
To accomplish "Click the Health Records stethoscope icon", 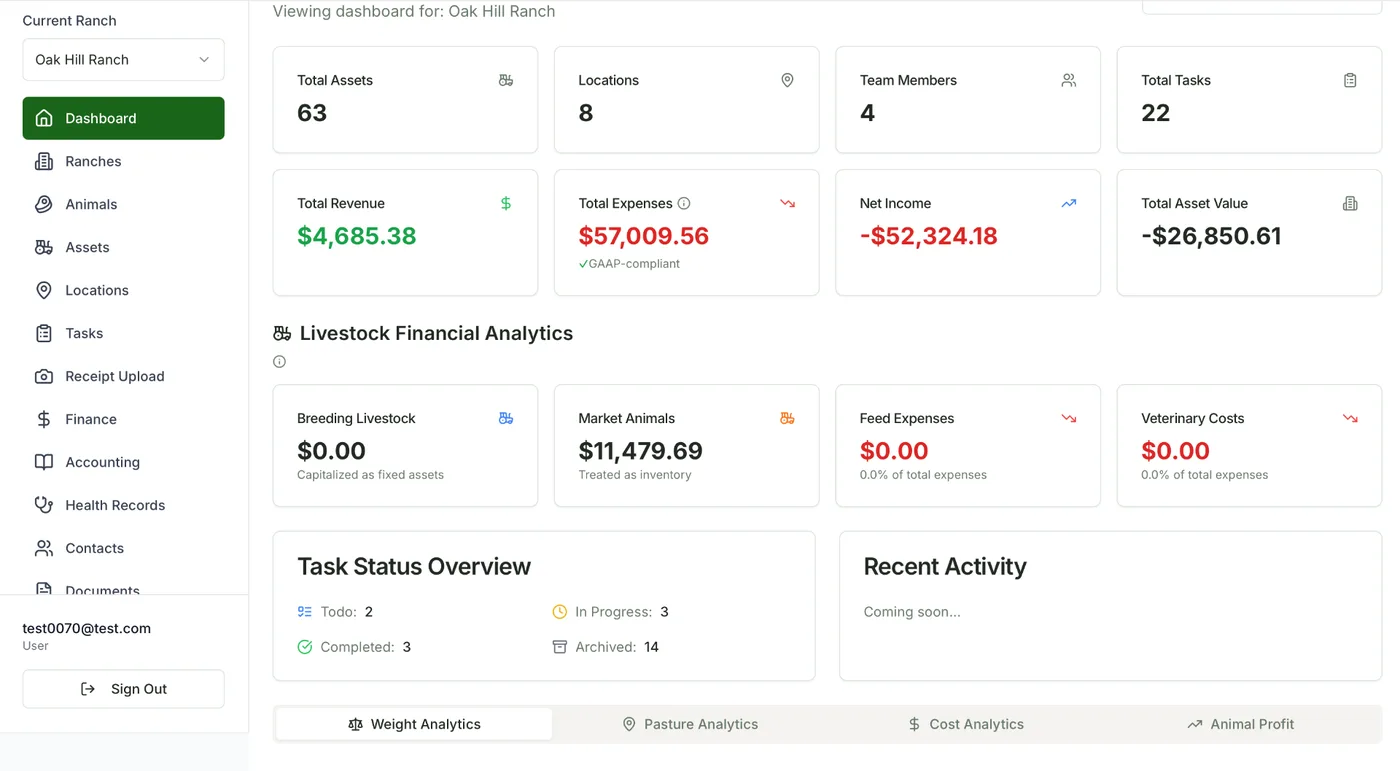I will tap(44, 505).
